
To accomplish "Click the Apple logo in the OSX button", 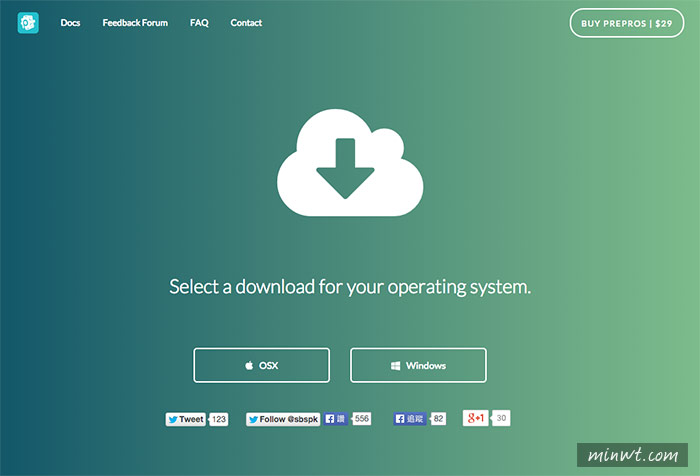I will point(249,365).
